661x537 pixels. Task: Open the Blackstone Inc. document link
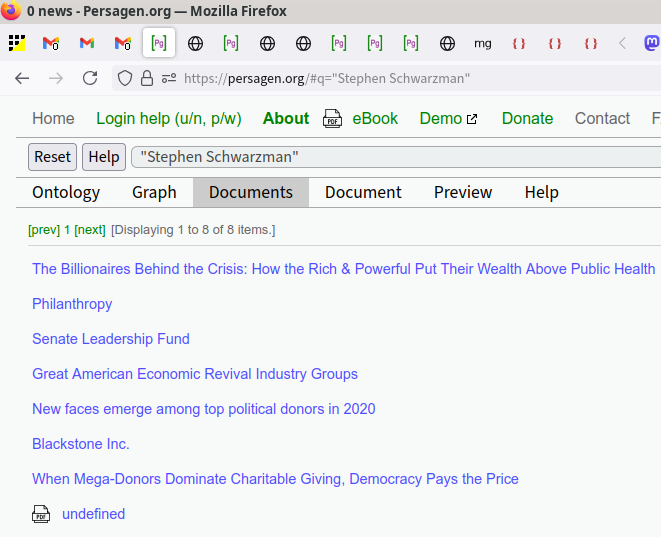coord(81,444)
